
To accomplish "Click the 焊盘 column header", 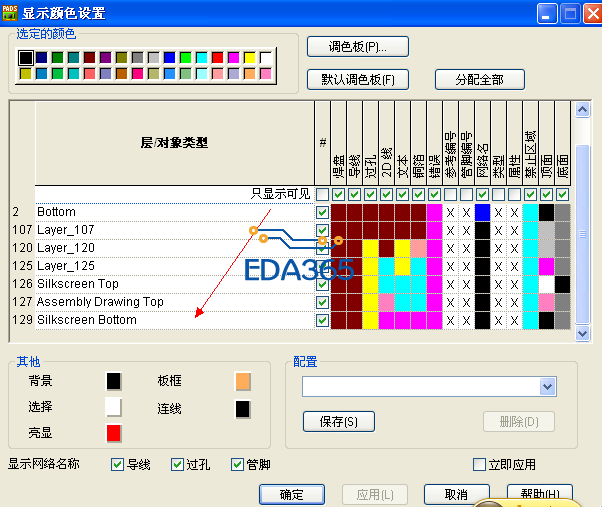I will coord(339,144).
